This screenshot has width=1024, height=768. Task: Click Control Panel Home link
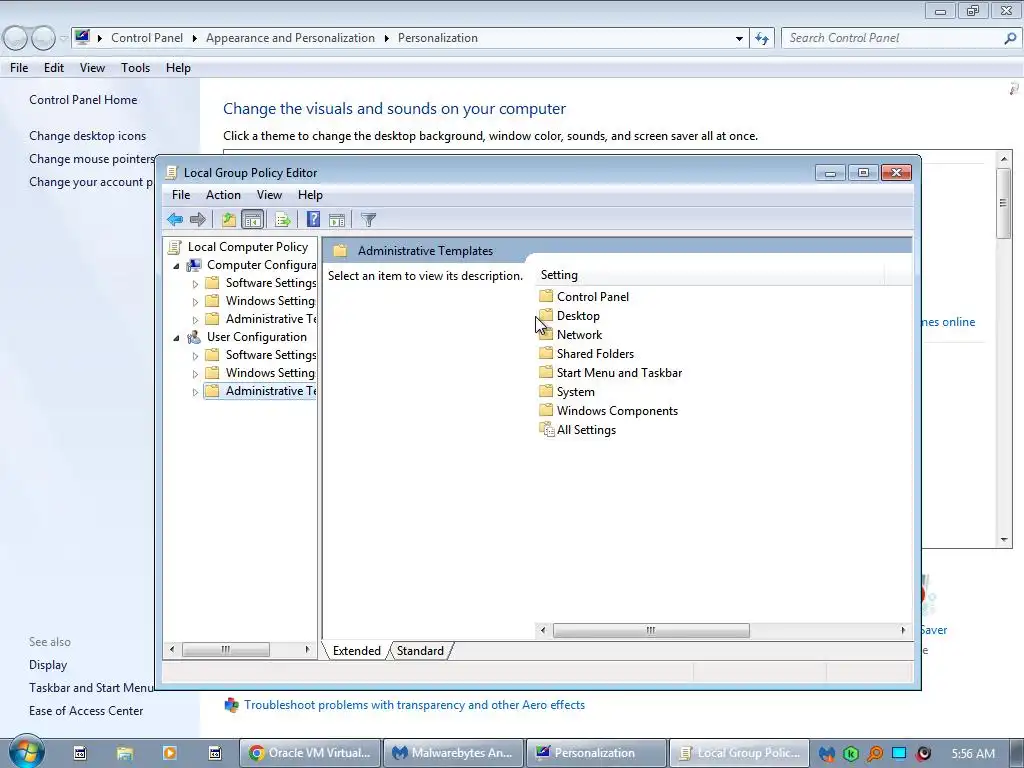pos(83,100)
